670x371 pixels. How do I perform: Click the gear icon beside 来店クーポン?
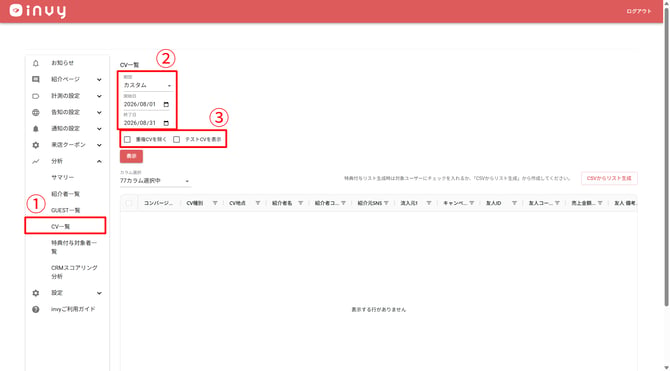tap(36, 145)
